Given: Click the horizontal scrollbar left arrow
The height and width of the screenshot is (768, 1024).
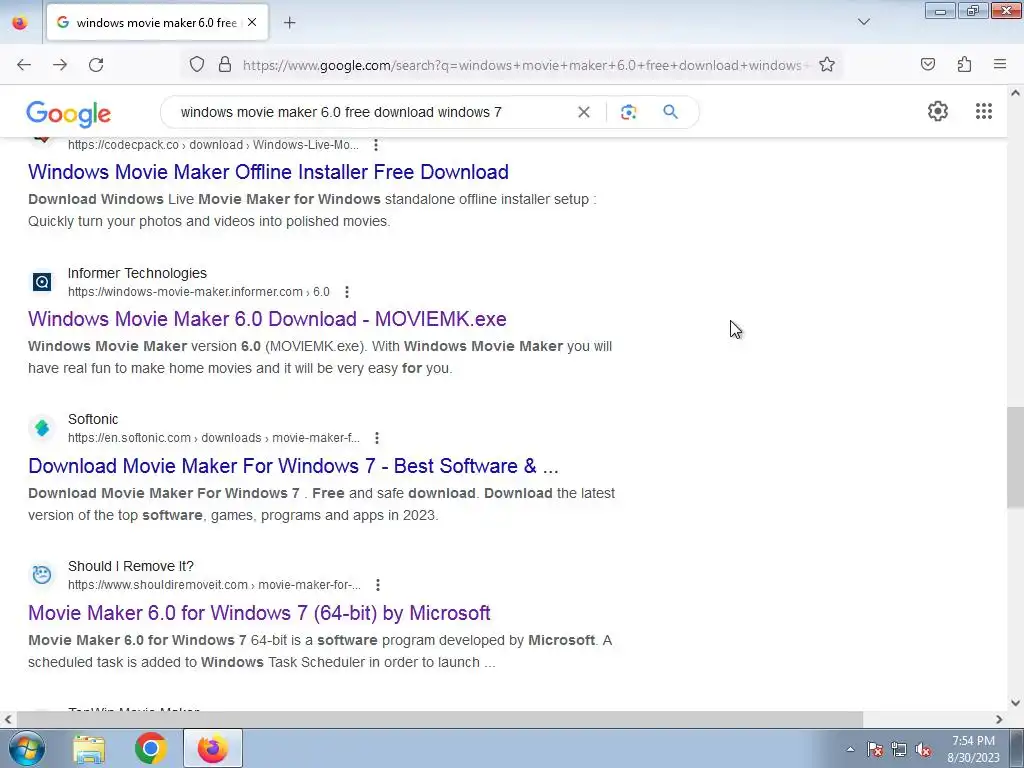Looking at the screenshot, I should click(8, 719).
